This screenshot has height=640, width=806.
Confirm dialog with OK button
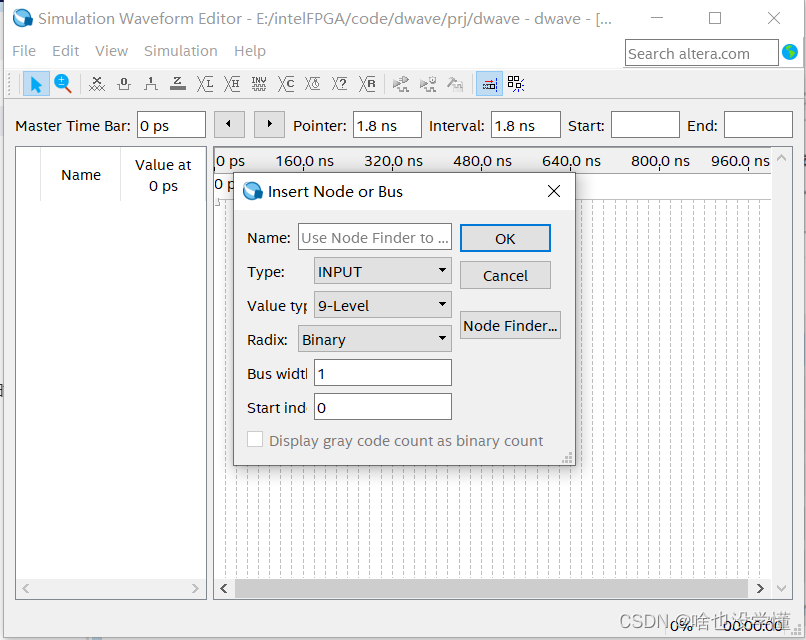505,238
